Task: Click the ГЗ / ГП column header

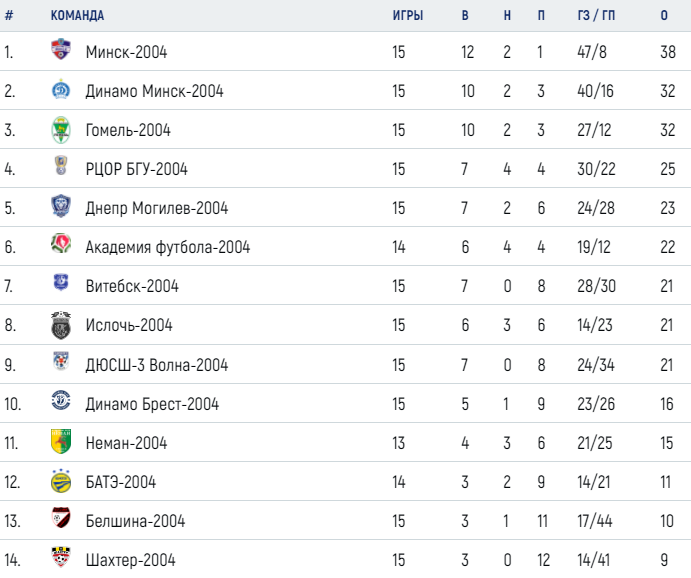Action: point(596,15)
